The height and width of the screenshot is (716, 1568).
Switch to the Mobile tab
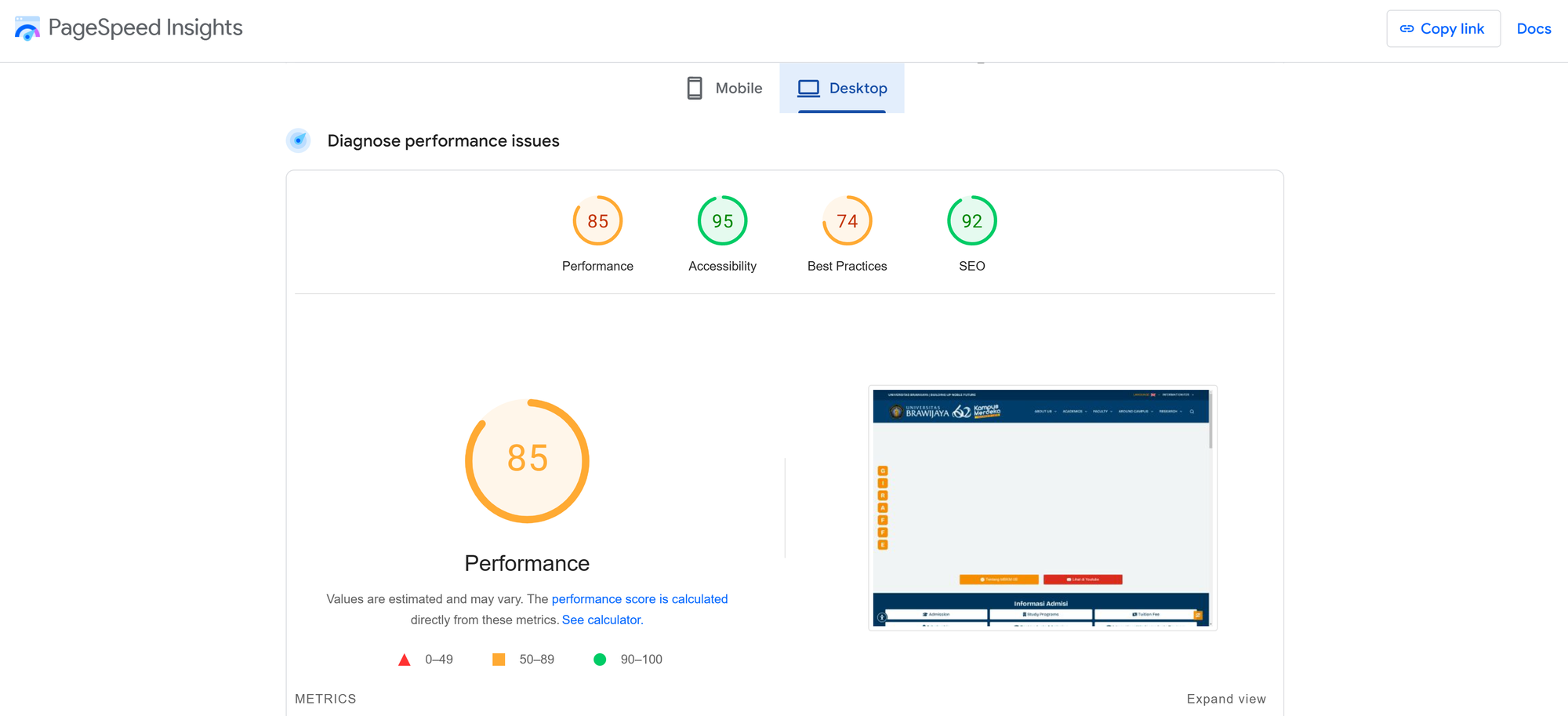[x=724, y=88]
